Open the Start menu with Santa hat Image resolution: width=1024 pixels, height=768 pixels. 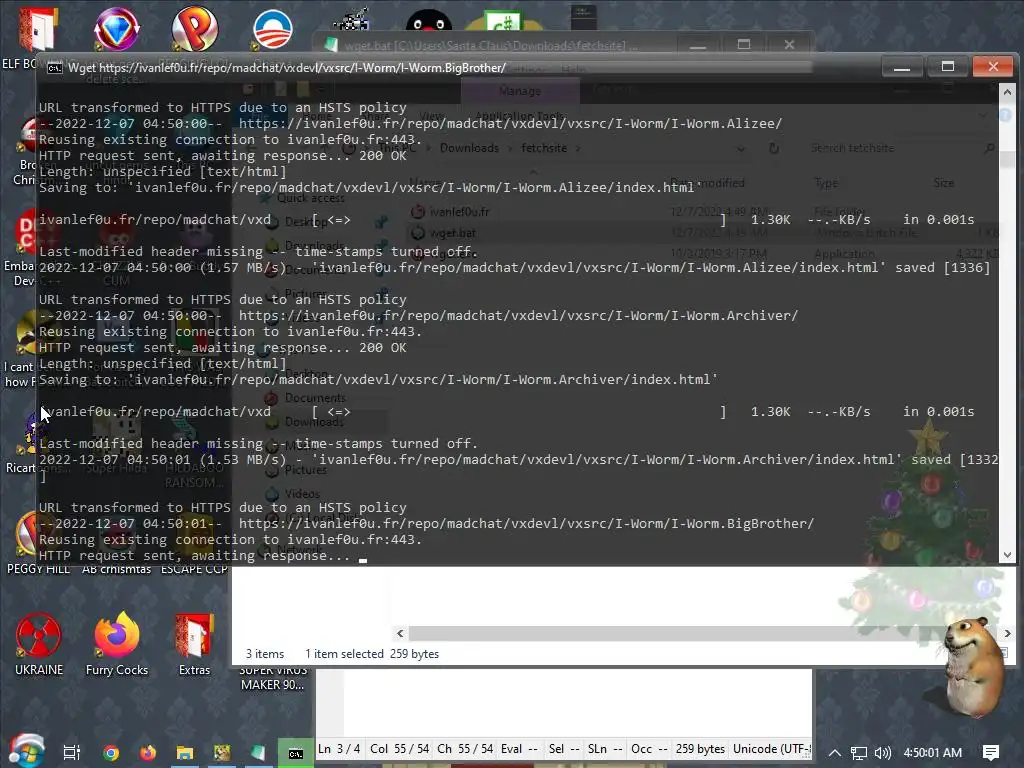[25, 751]
